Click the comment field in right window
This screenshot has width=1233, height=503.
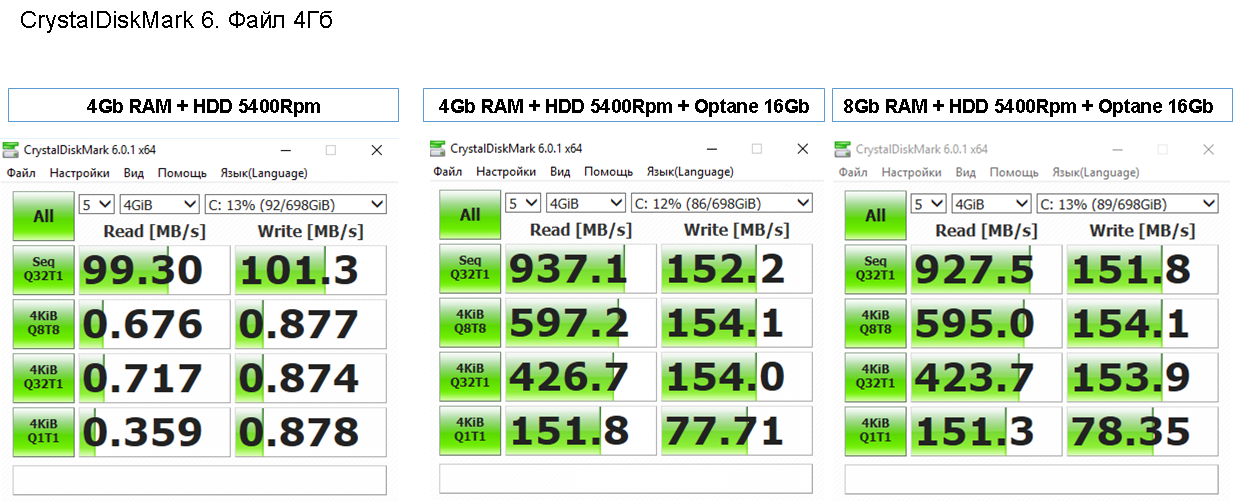(1032, 479)
